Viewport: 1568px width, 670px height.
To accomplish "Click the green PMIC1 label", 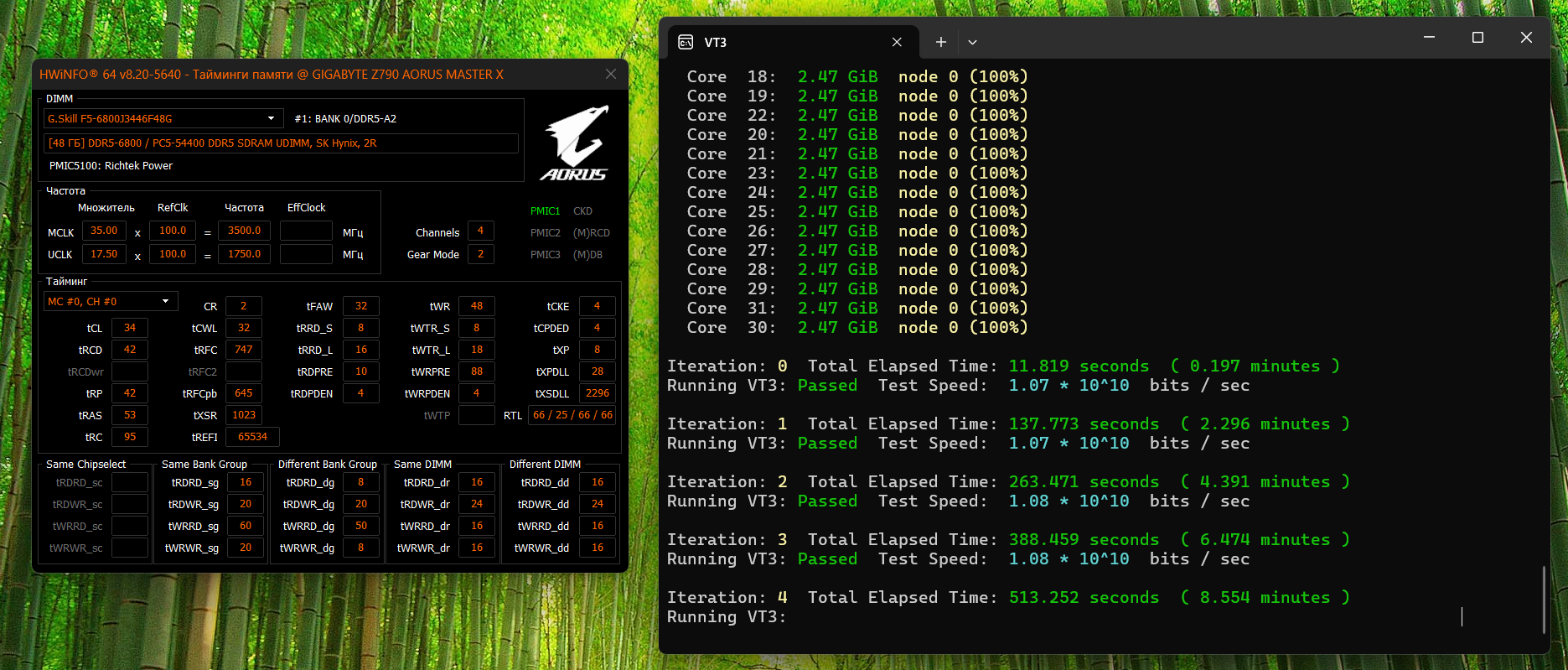I will 545,211.
